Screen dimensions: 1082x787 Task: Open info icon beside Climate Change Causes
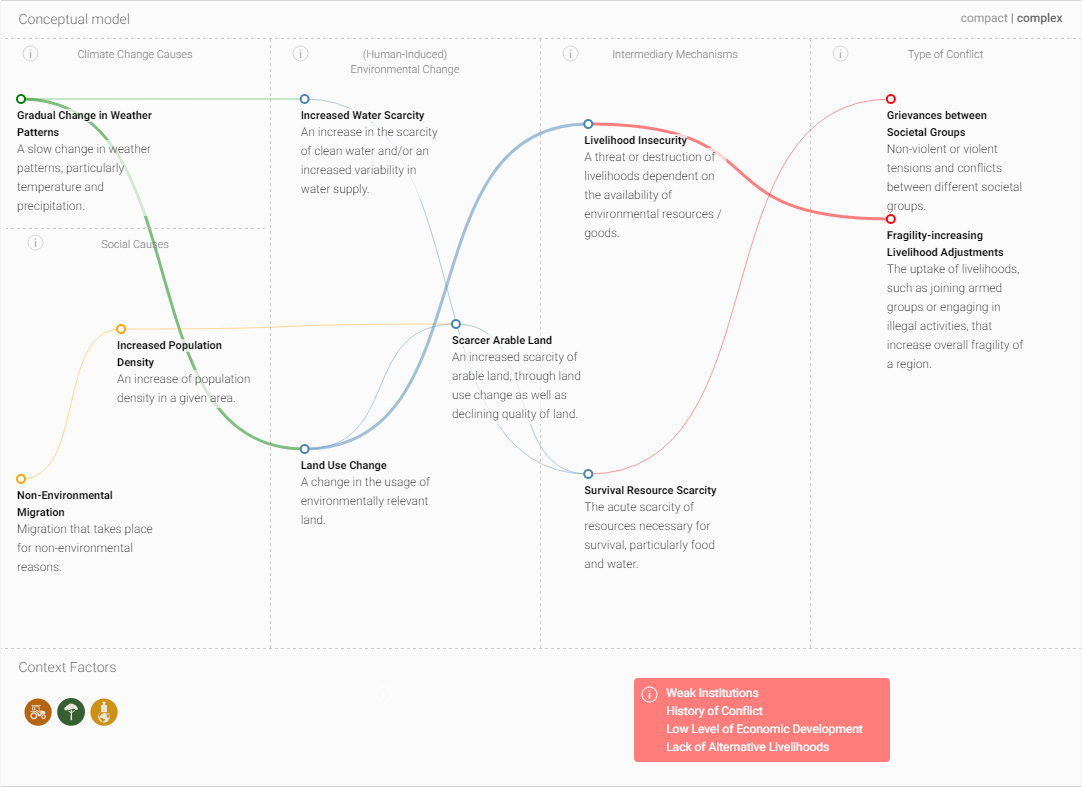[x=31, y=54]
